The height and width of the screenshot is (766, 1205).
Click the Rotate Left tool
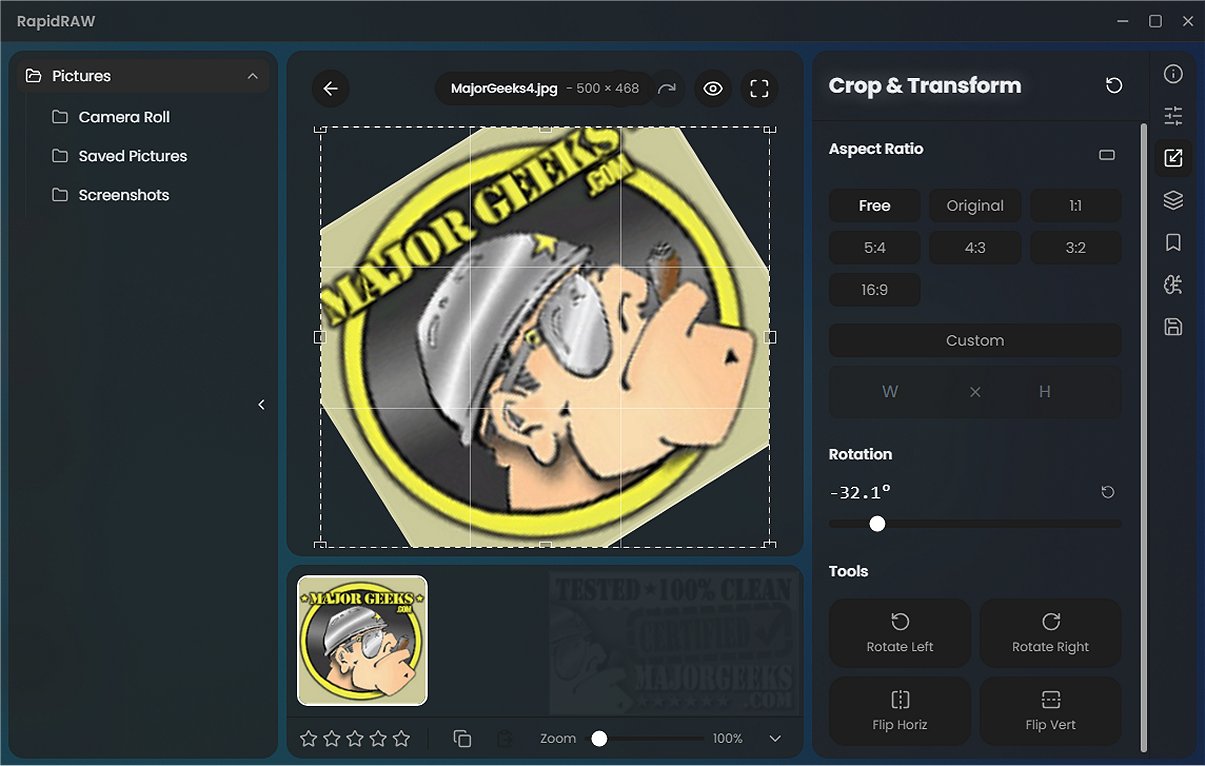[x=900, y=633]
